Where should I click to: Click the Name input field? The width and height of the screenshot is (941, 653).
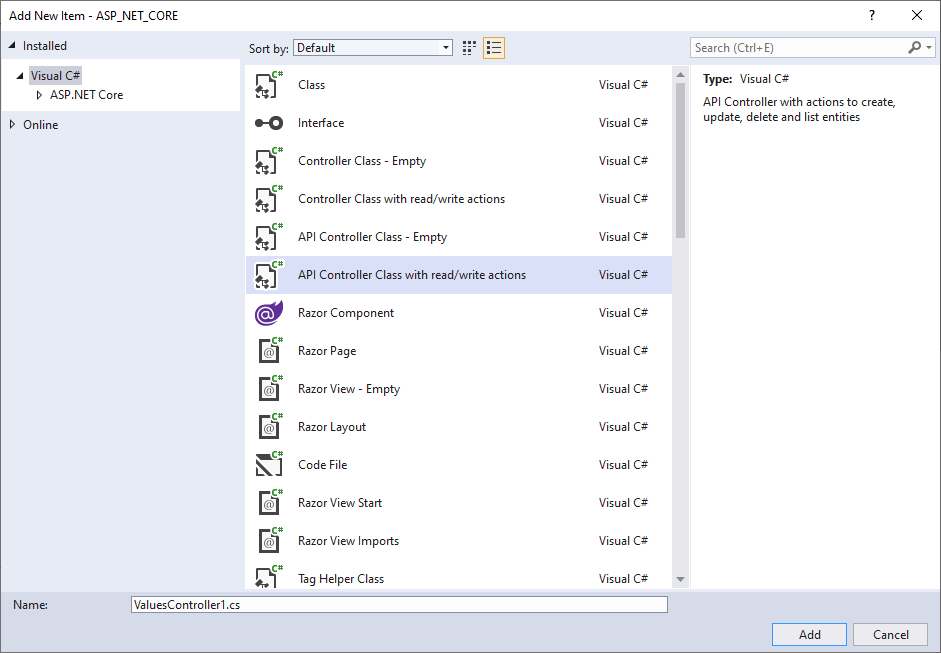coord(399,604)
